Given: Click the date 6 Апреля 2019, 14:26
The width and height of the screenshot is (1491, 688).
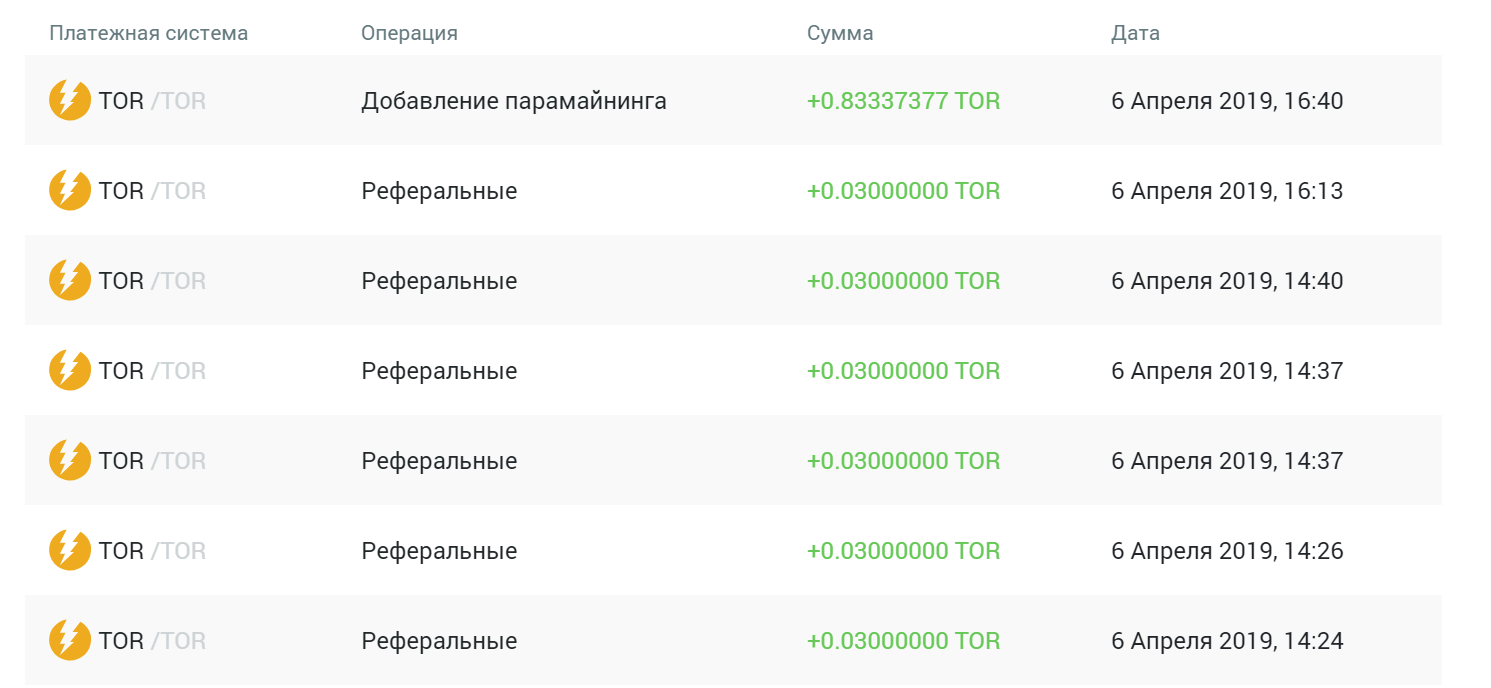Looking at the screenshot, I should pos(1227,551).
